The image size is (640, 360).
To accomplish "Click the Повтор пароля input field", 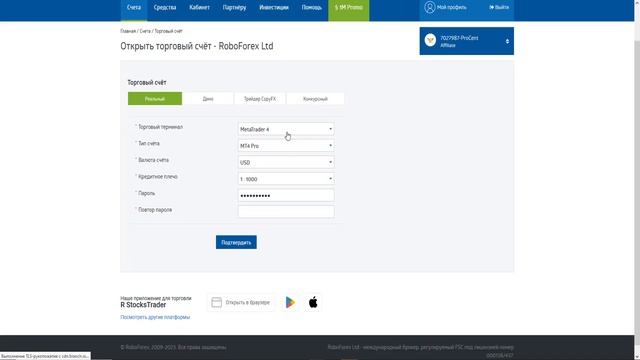I will 286,212.
